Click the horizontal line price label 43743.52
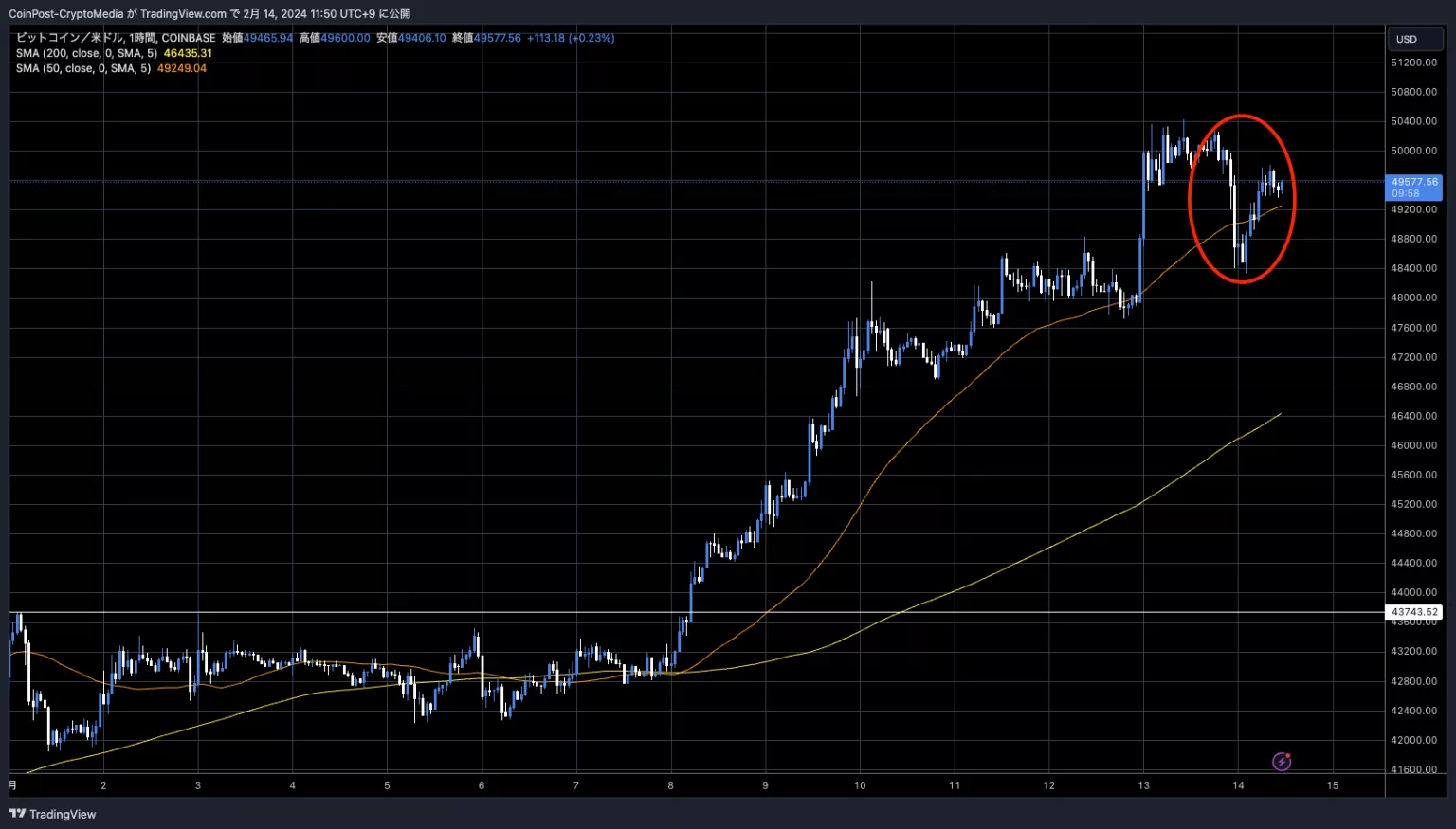The width and height of the screenshot is (1456, 829). click(x=1413, y=612)
